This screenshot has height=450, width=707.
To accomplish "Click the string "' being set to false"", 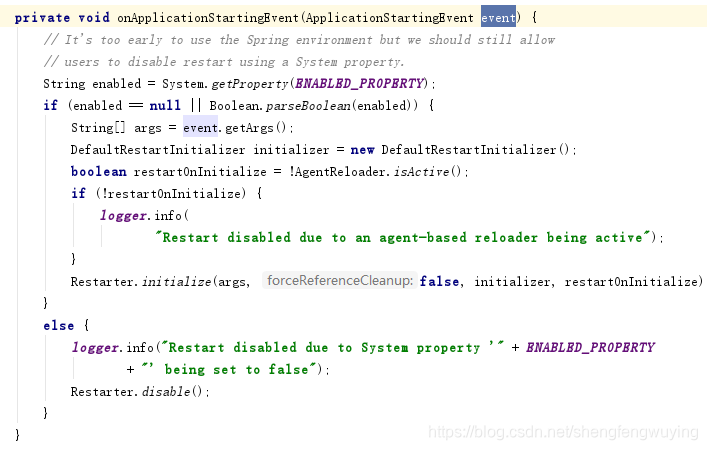I will 228,370.
